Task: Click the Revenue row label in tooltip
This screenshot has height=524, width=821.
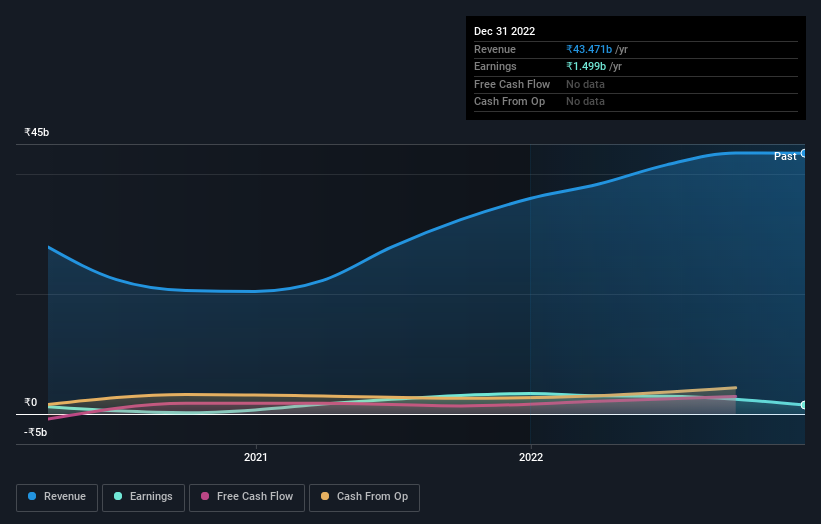Action: [495, 49]
